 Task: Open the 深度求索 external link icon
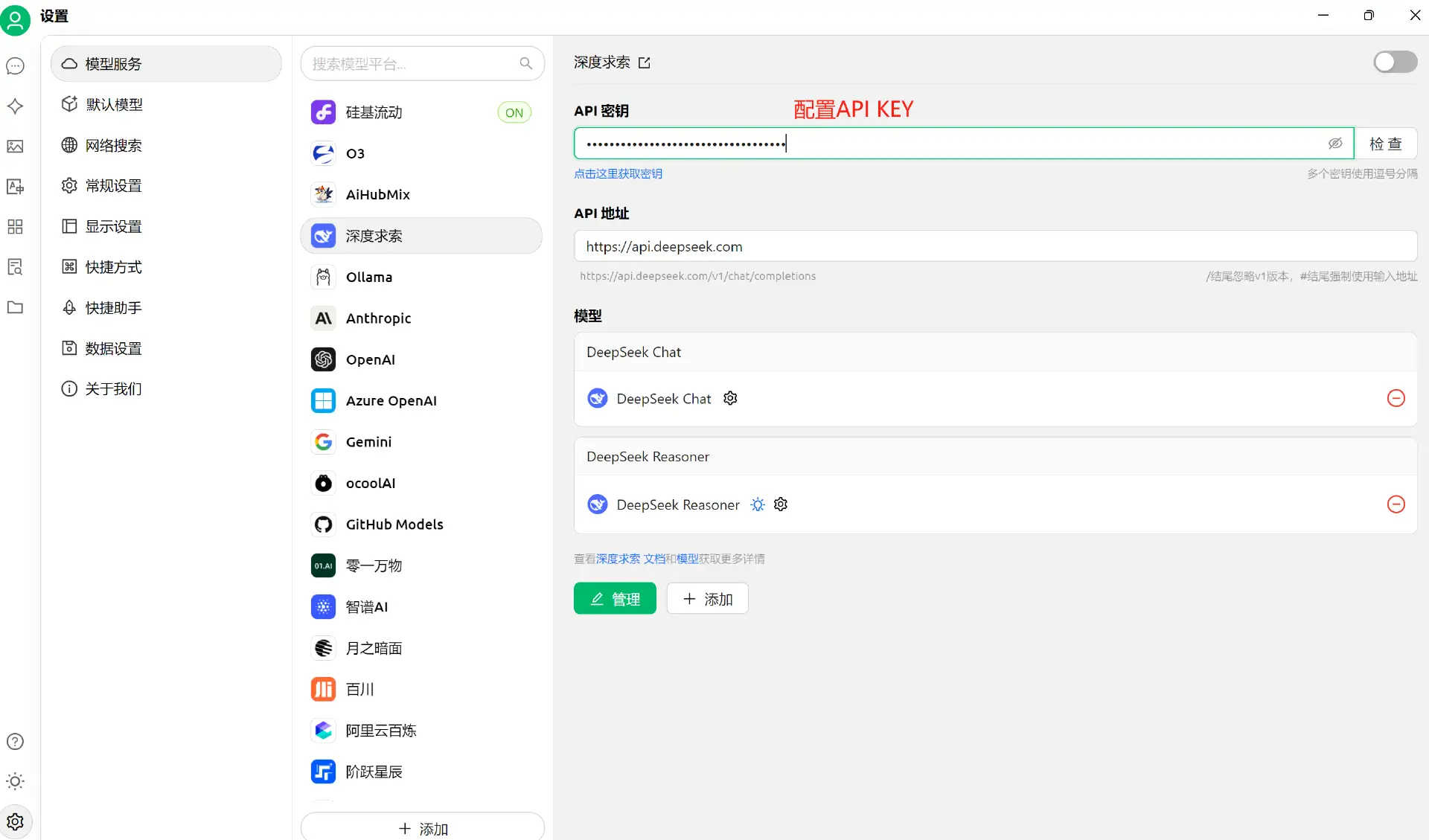point(645,63)
